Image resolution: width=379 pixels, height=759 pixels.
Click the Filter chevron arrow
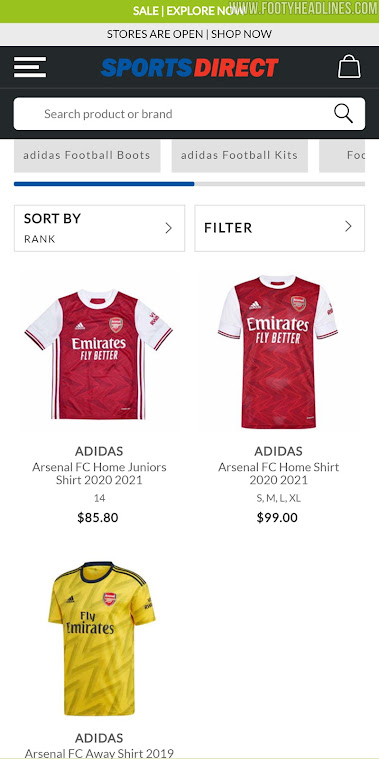348,227
